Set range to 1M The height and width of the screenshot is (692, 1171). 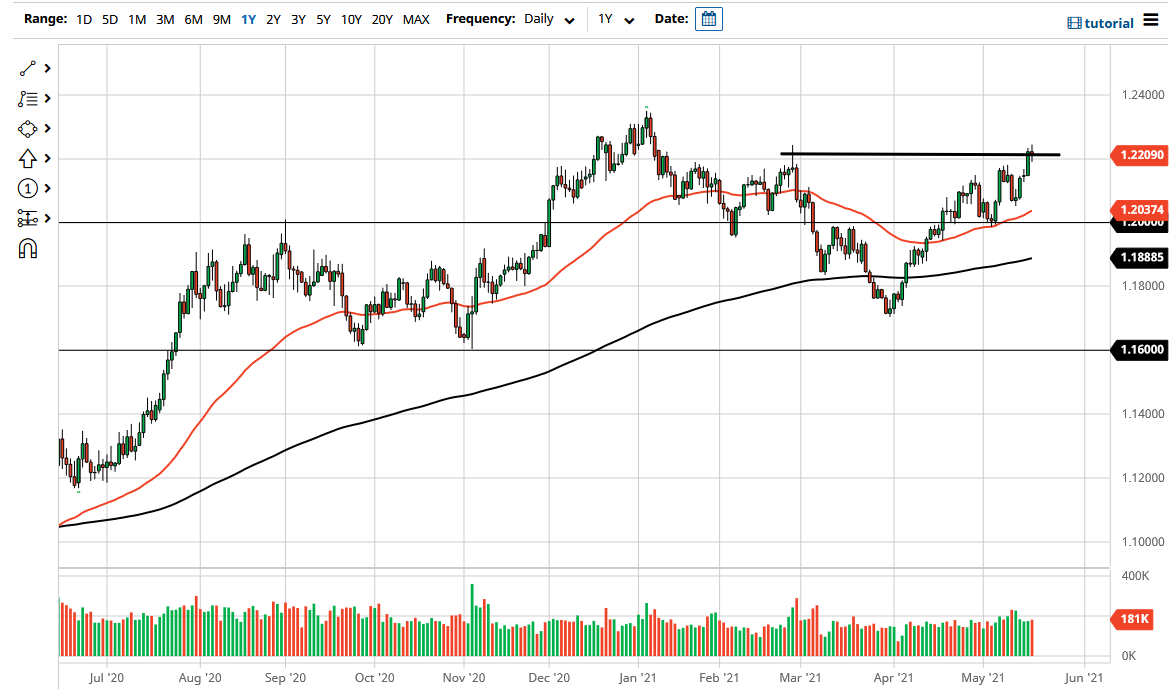point(137,19)
